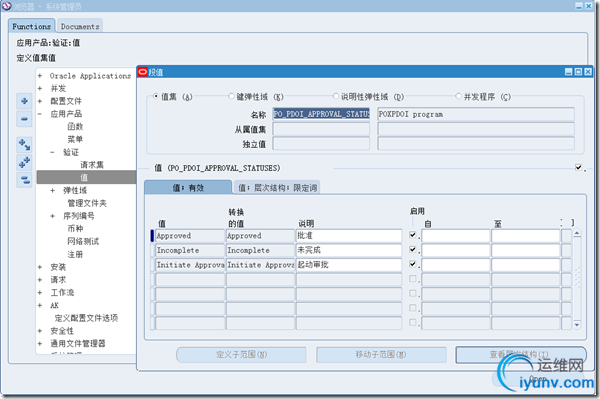Image resolution: width=600 pixels, height=399 pixels.
Task: Open the 值: 层次结构: 限定词 tab
Action: pos(277,187)
